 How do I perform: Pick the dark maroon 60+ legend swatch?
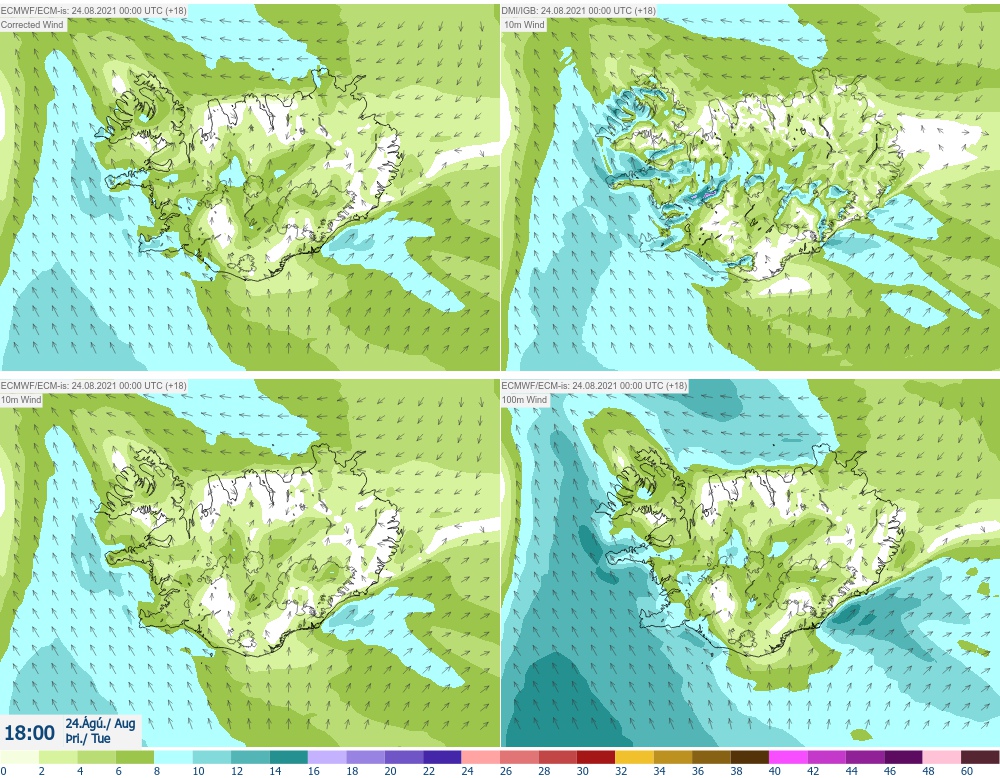pyautogui.click(x=980, y=757)
